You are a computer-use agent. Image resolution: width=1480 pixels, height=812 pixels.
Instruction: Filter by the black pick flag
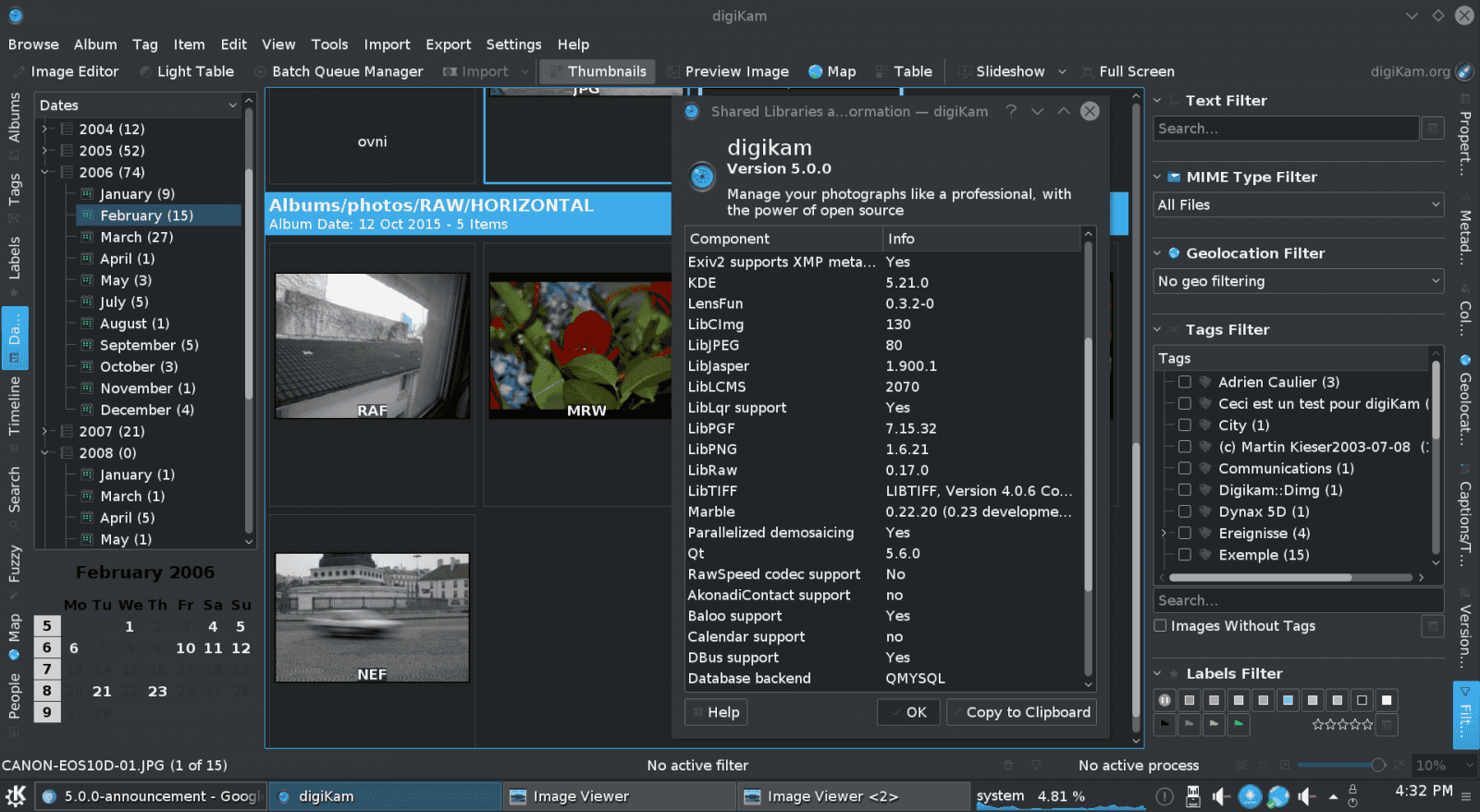(1165, 724)
